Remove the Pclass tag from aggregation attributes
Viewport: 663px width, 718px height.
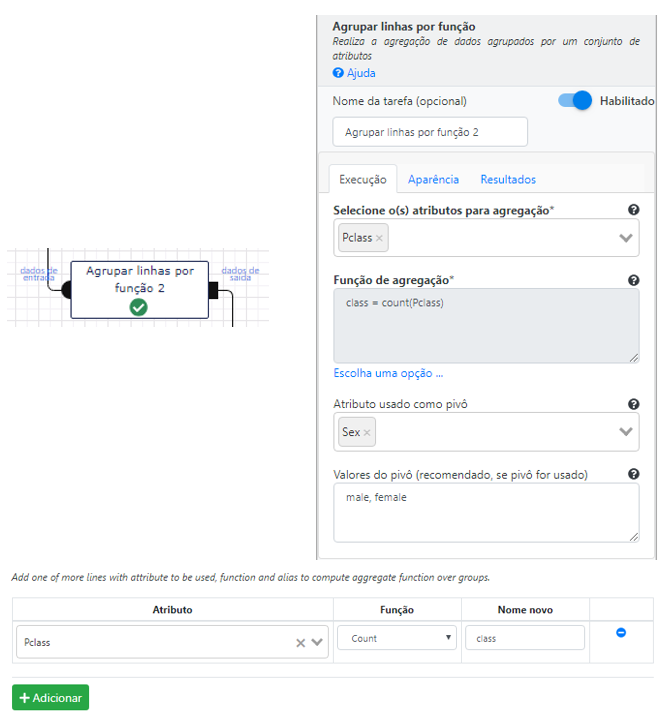[x=379, y=238]
